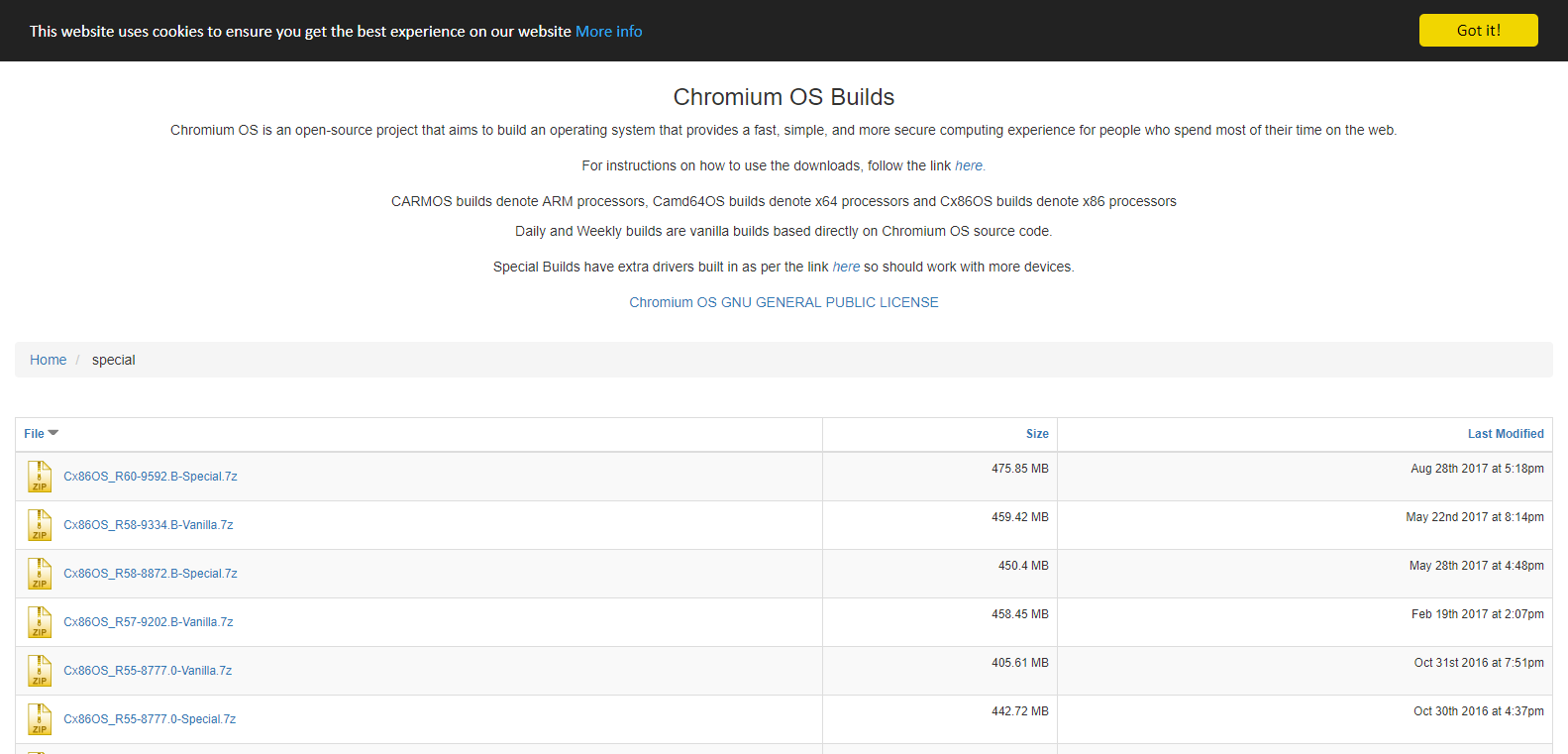Viewport: 1568px width, 754px height.
Task: Click zip icon for Cx86OS_R58-8872.B-Special.7z
Action: [x=40, y=574]
